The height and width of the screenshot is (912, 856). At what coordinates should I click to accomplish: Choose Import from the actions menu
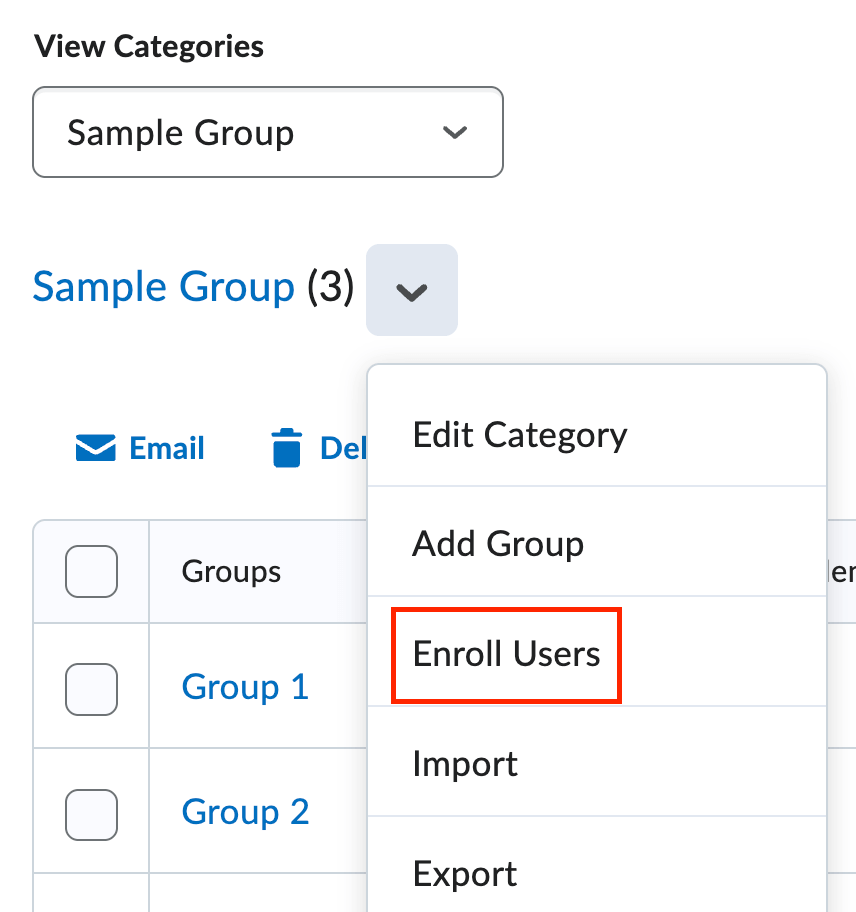464,763
